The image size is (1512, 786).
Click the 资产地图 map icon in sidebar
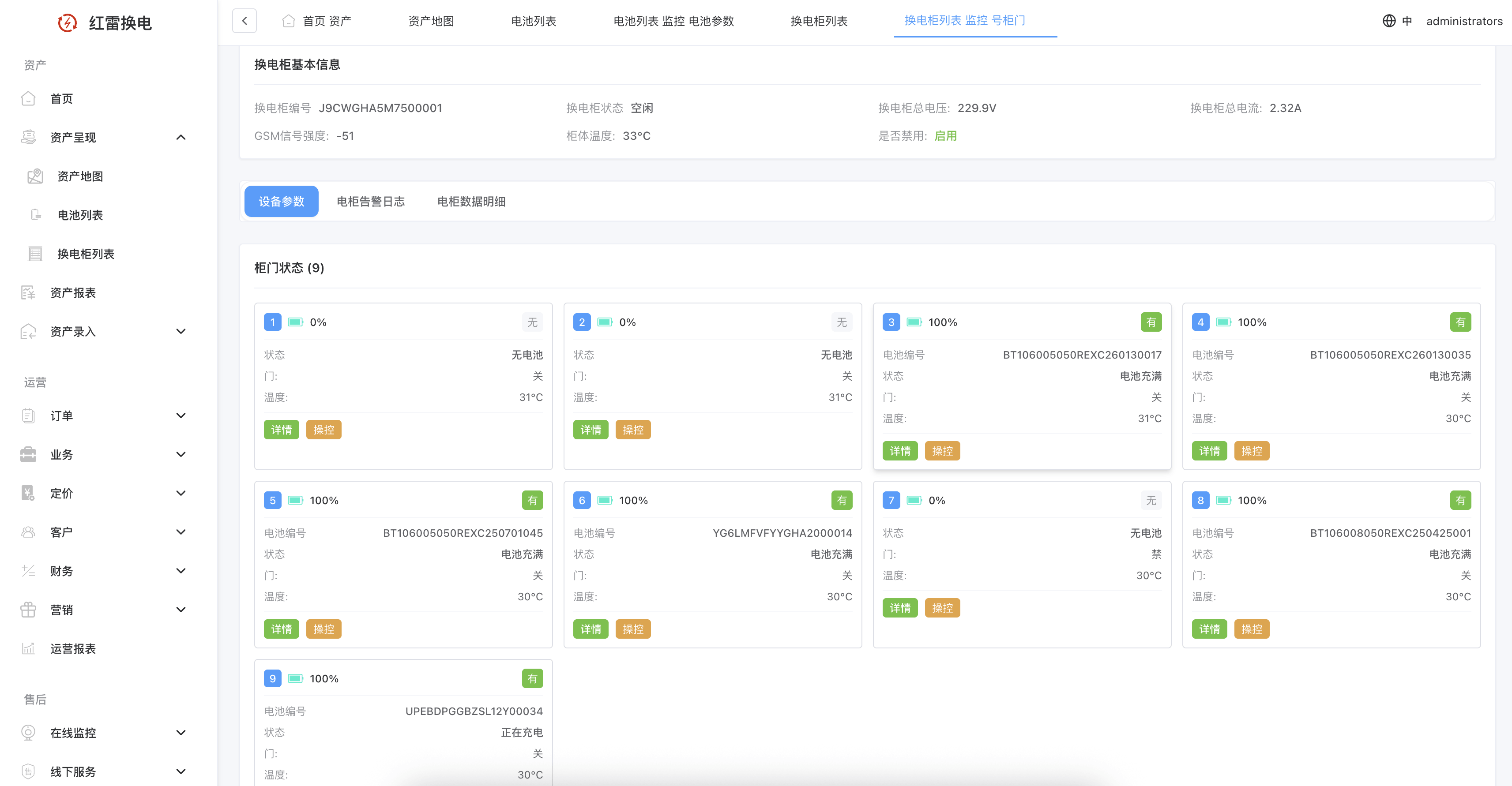[35, 176]
